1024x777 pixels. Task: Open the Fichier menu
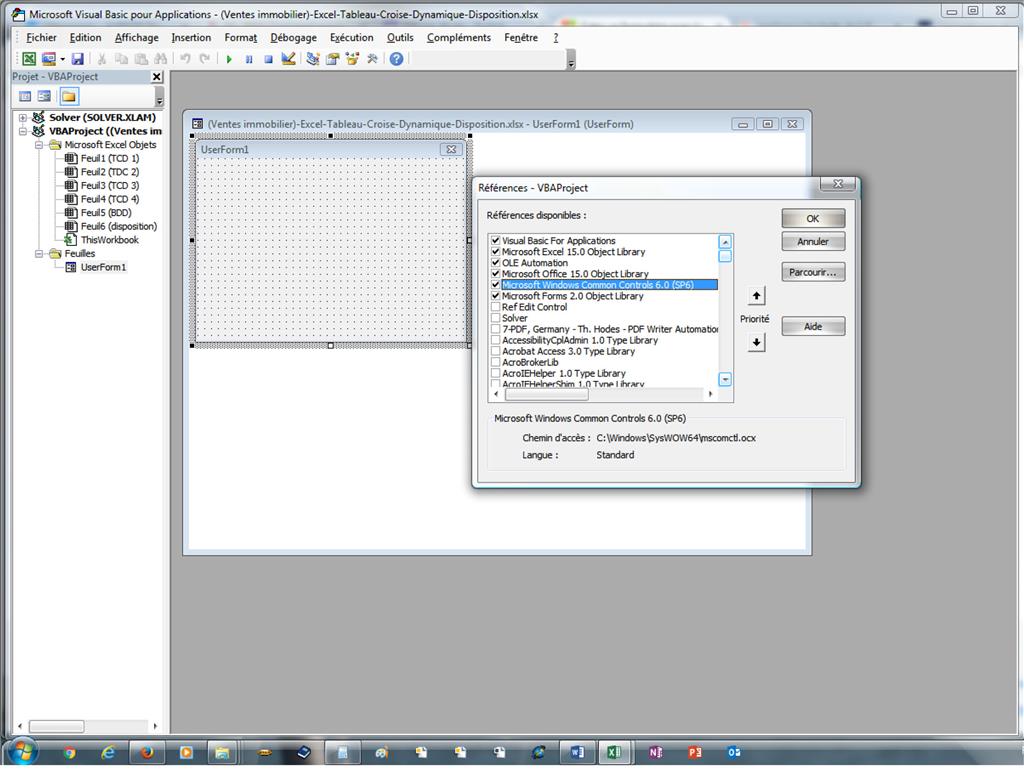pyautogui.click(x=41, y=37)
